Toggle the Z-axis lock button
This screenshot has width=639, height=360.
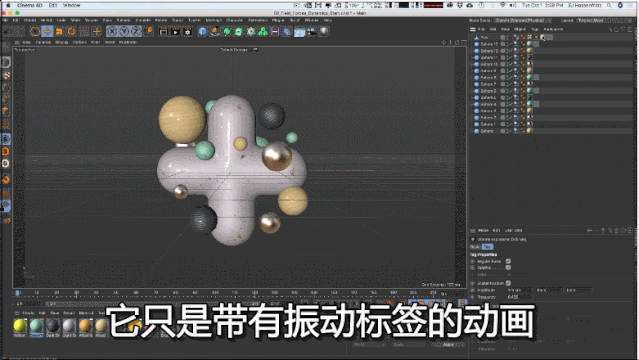tap(136, 31)
